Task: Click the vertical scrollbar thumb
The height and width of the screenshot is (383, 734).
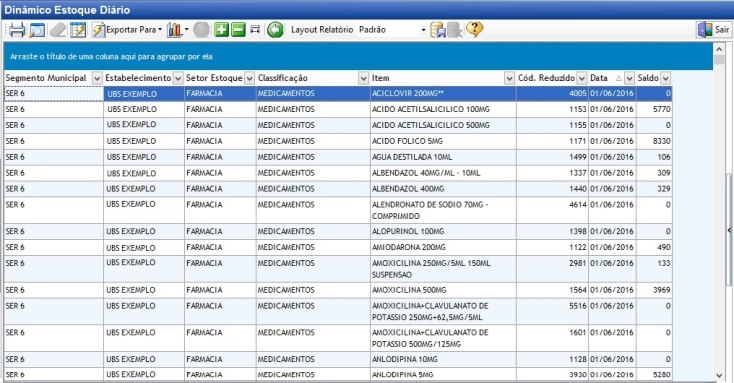Action: coord(719,60)
